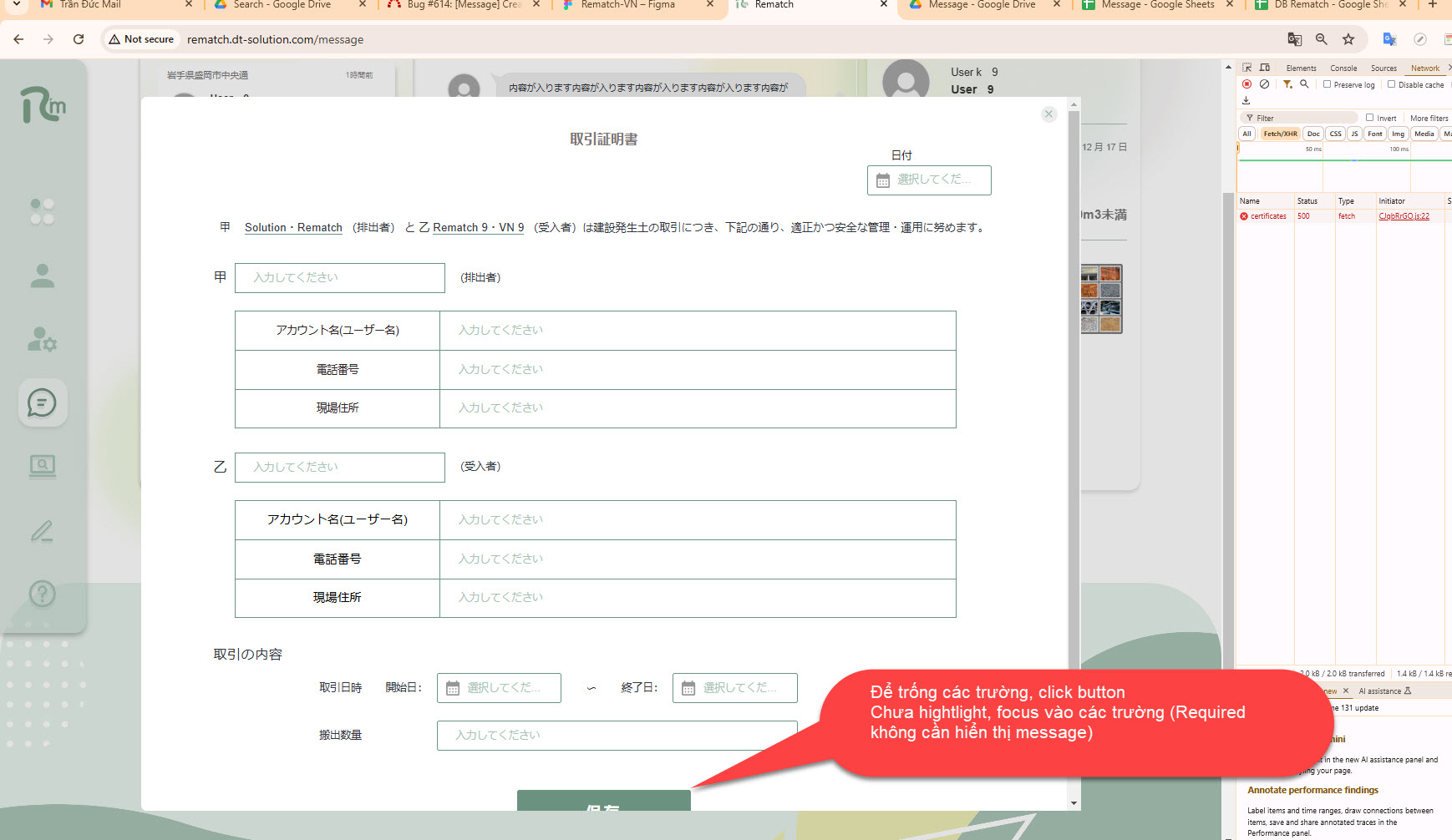
Task: Select the Doc request type filter
Action: click(x=1313, y=134)
